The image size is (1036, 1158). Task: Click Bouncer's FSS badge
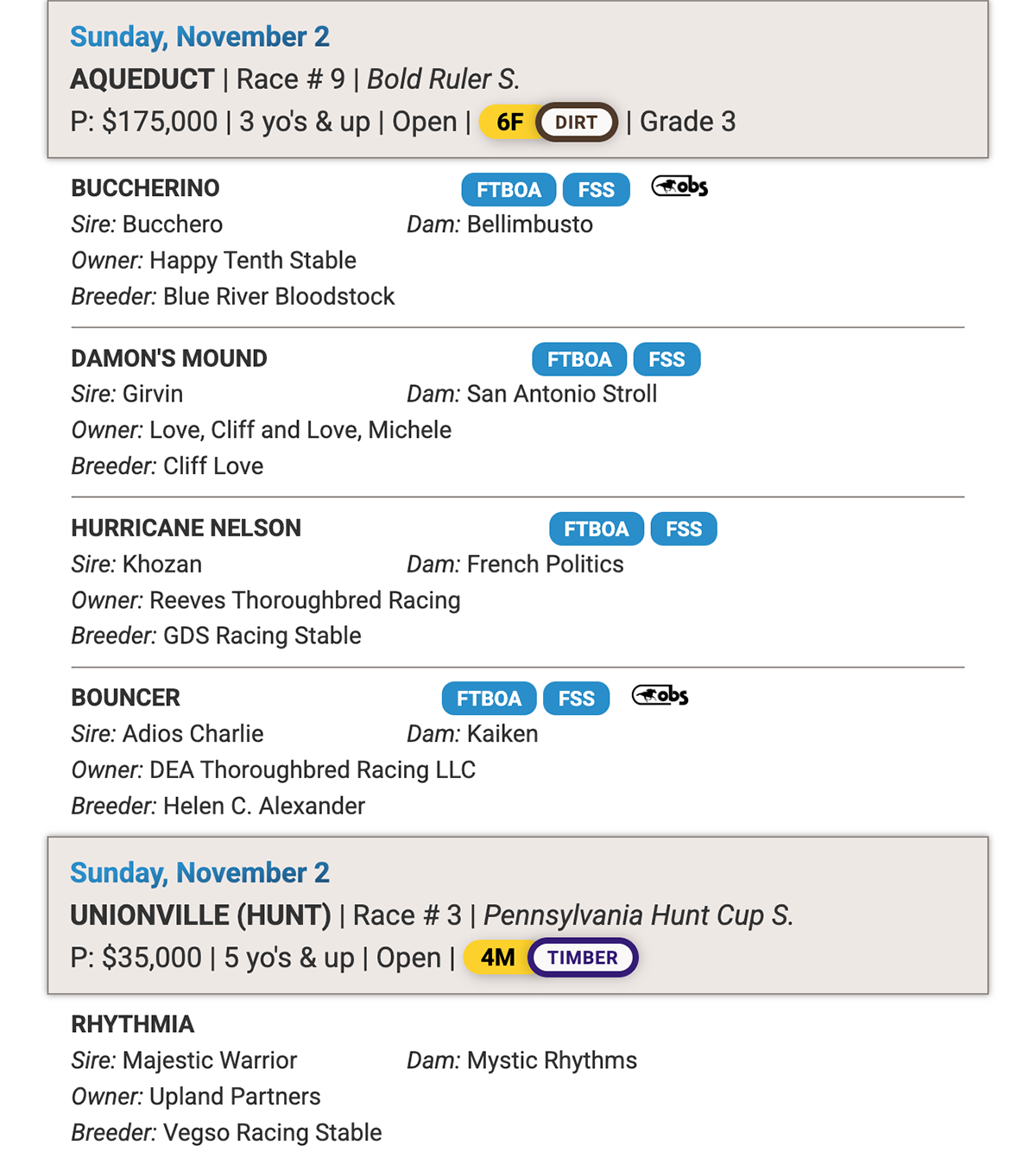click(576, 699)
